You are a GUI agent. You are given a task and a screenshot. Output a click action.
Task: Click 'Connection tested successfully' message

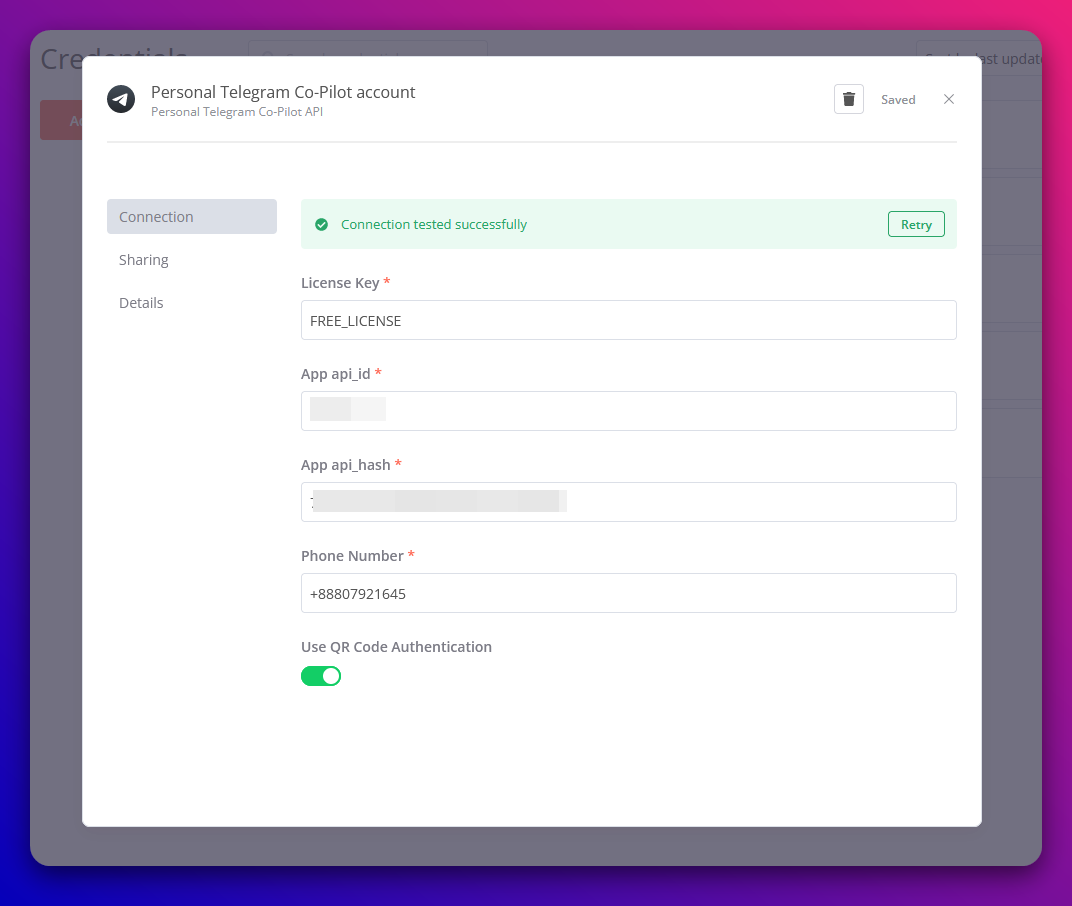433,224
